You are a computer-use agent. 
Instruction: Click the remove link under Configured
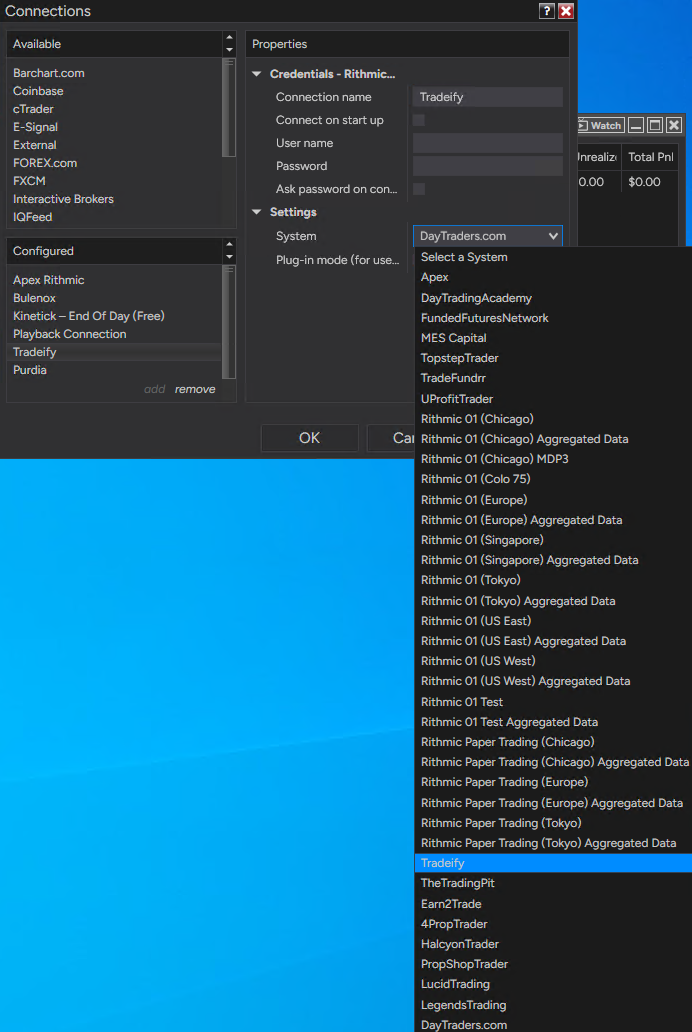click(195, 389)
